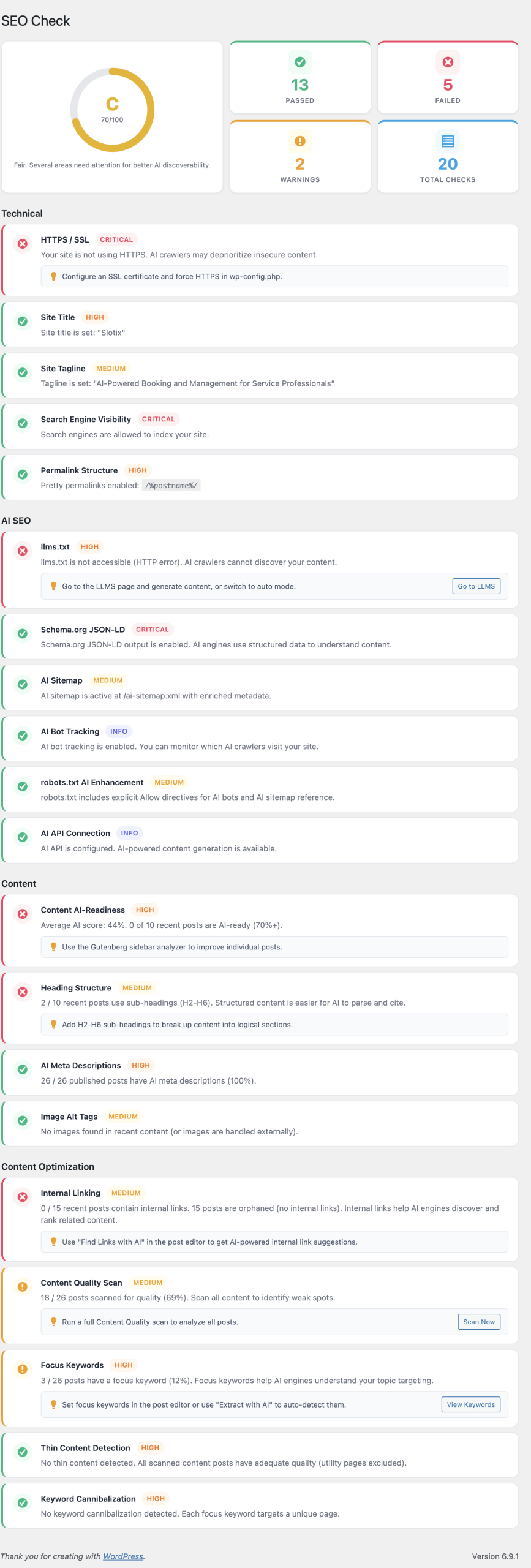This screenshot has height=1568, width=531.
Task: Click the warning icon beside Content Quality Scan
Action: click(x=23, y=1286)
